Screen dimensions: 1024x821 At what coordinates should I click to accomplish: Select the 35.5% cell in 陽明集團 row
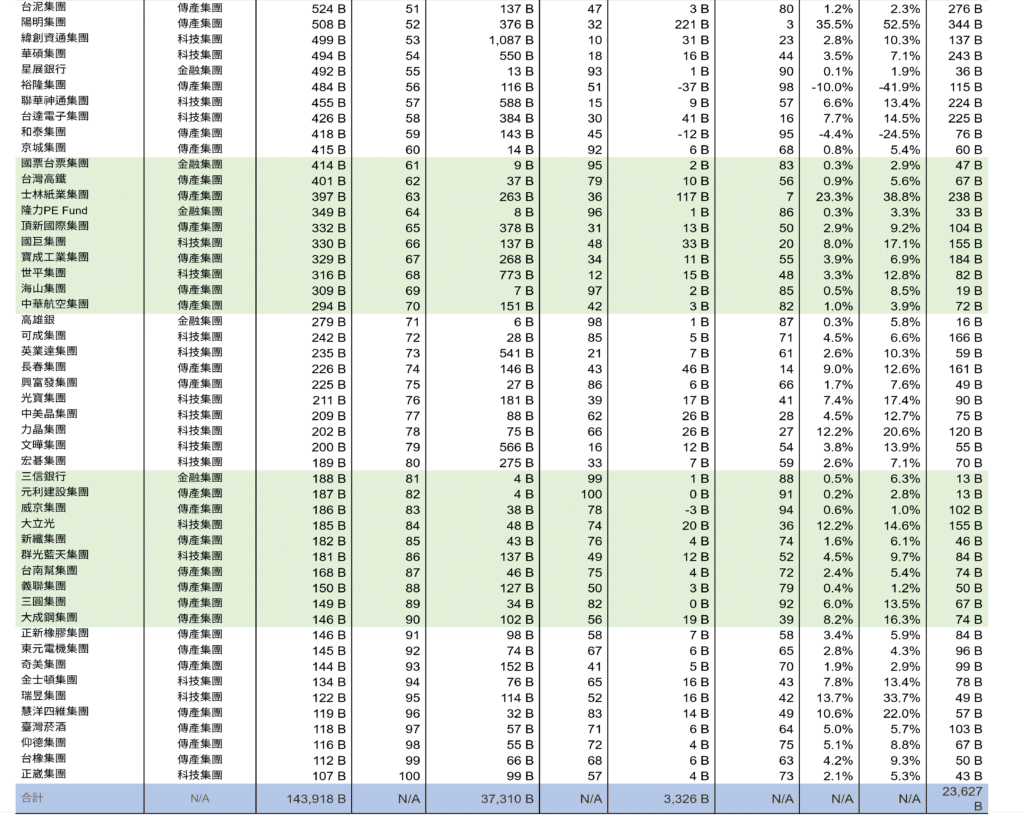[834, 25]
